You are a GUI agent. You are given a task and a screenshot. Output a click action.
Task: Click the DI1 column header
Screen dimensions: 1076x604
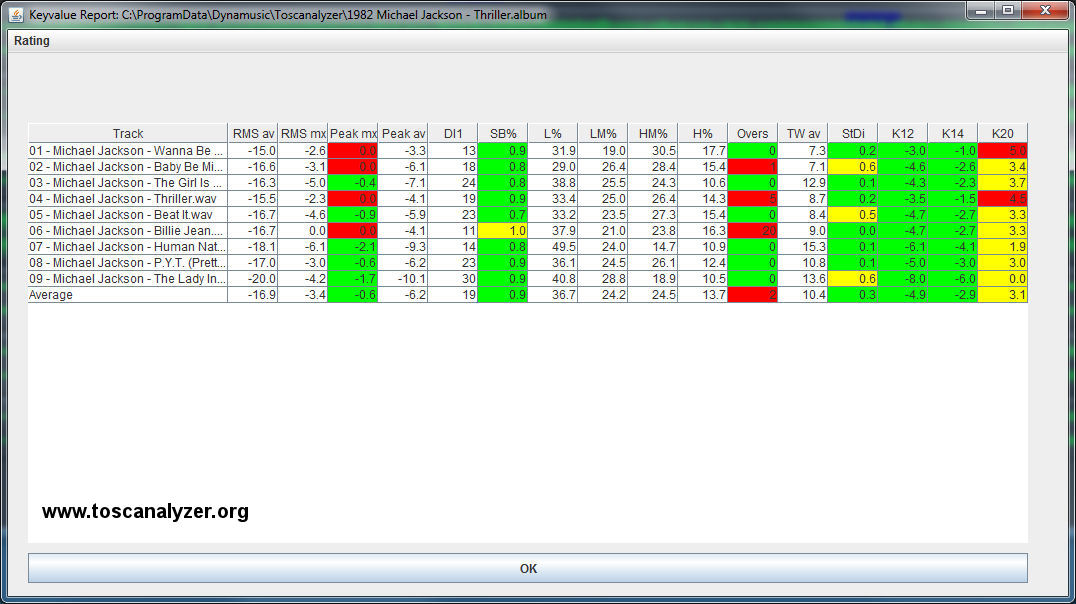[x=453, y=134]
